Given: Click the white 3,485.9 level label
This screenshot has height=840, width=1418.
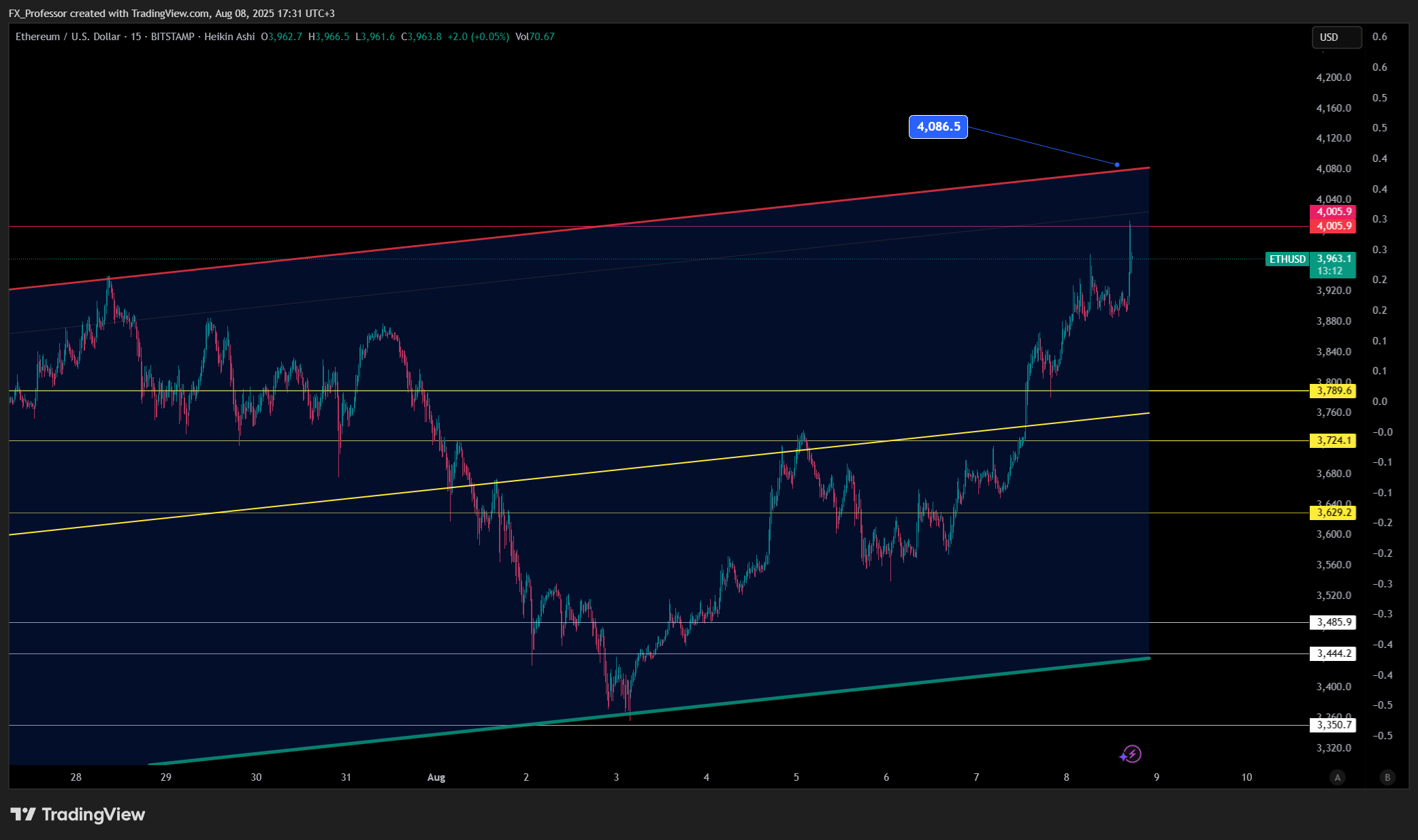Looking at the screenshot, I should [1333, 622].
